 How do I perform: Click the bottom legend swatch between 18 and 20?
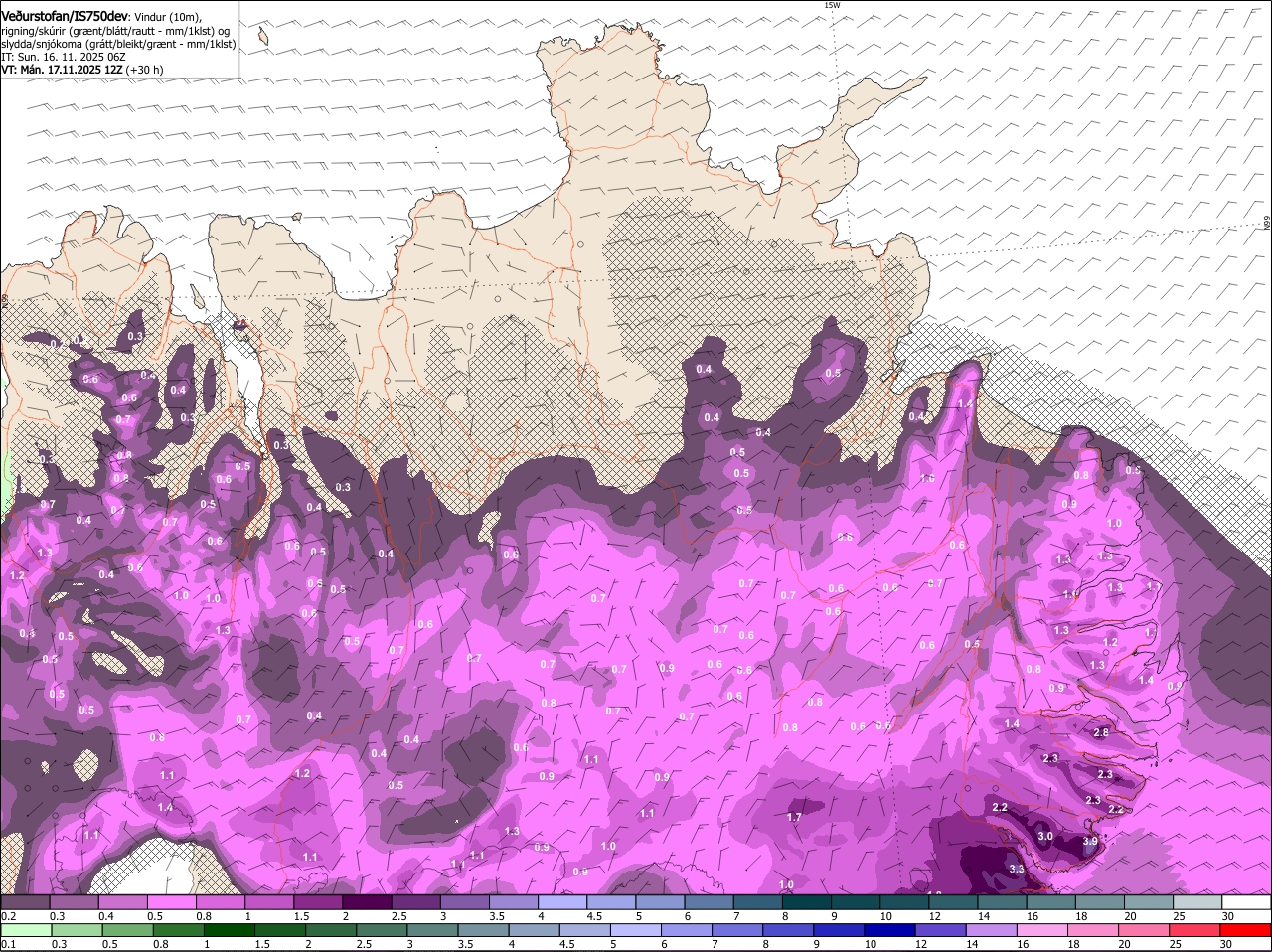tap(1092, 931)
